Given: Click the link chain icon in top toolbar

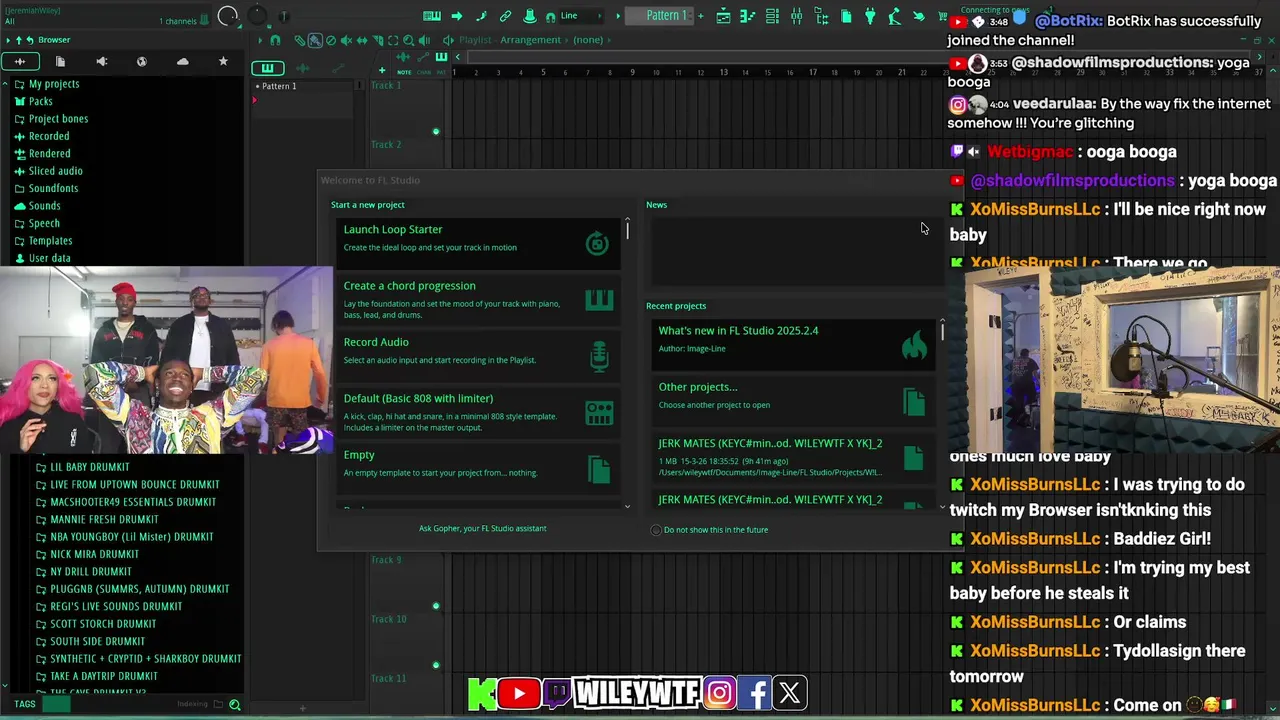Looking at the screenshot, I should pyautogui.click(x=506, y=16).
